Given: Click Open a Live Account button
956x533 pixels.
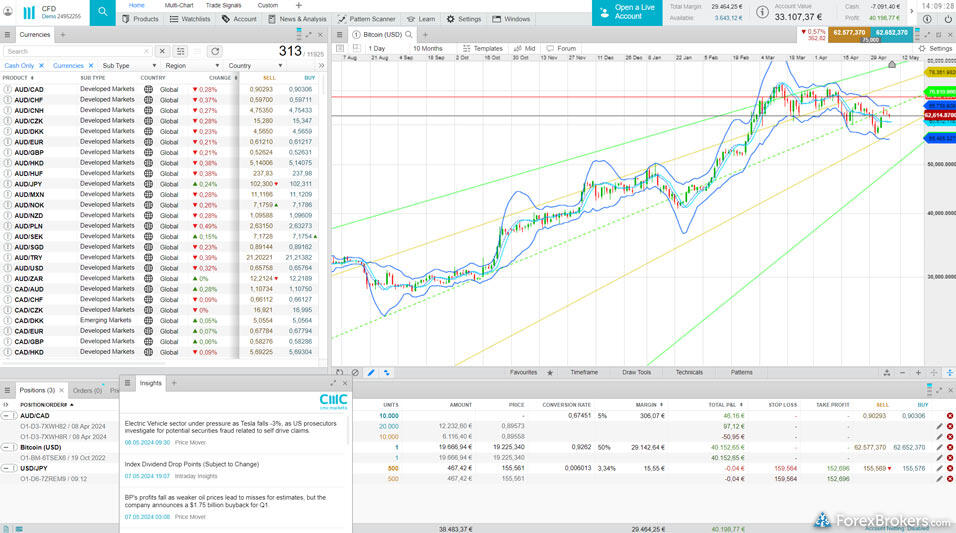Looking at the screenshot, I should (628, 12).
